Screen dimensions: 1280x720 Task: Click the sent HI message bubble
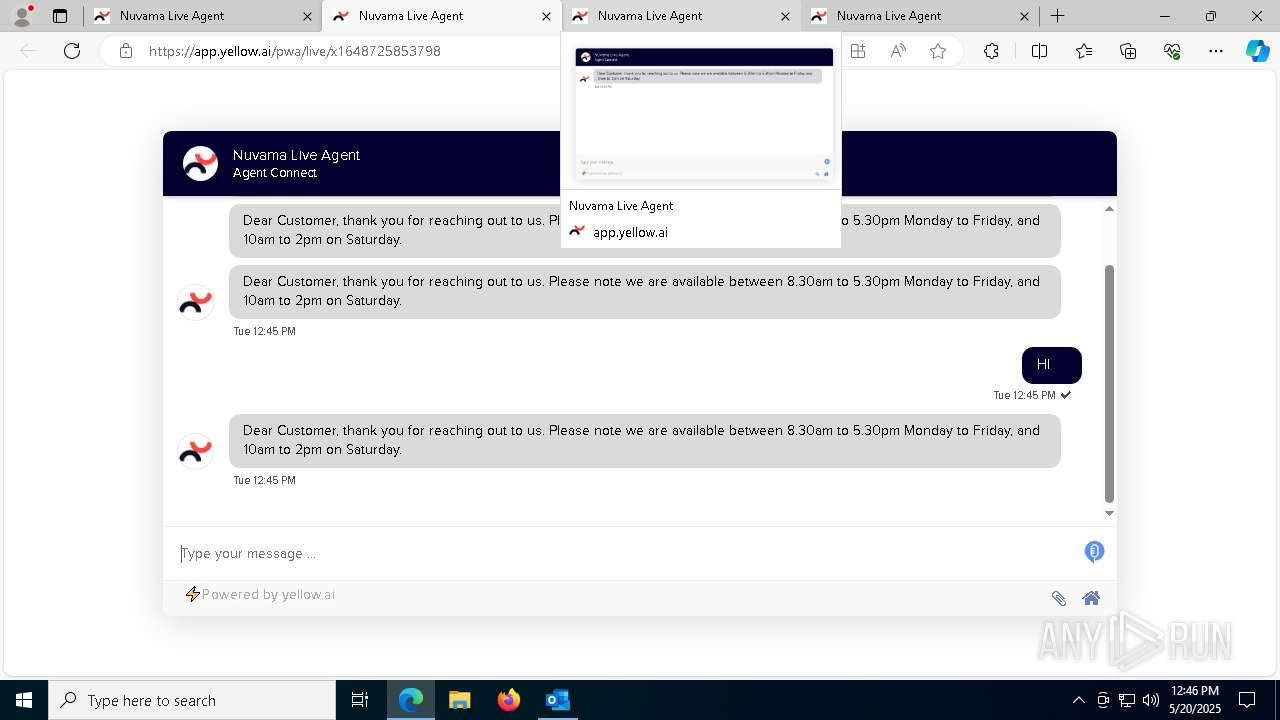[x=1052, y=365]
